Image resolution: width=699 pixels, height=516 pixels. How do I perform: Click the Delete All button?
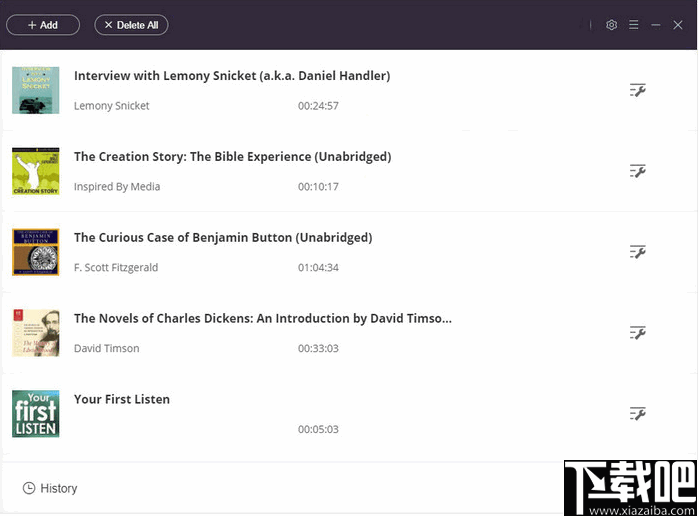point(131,25)
